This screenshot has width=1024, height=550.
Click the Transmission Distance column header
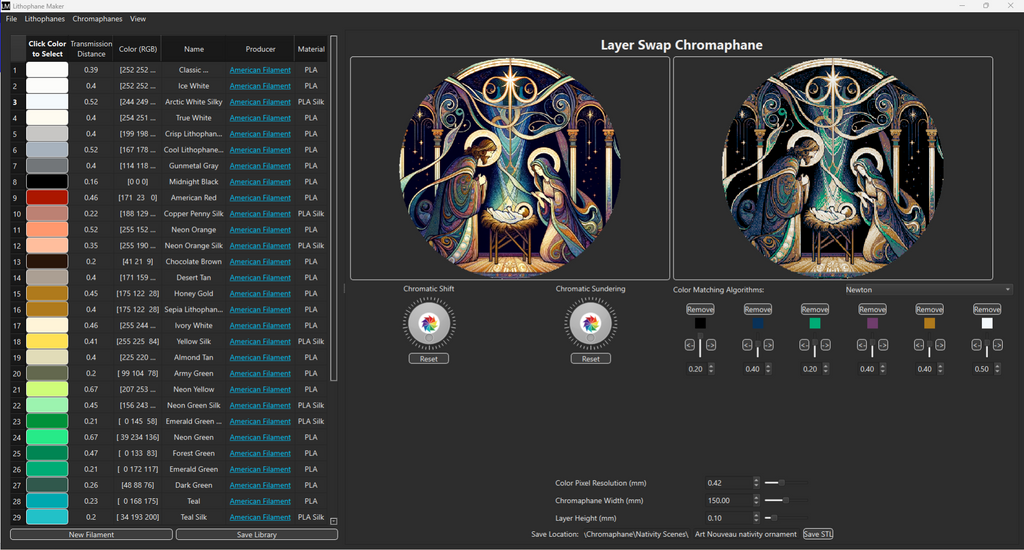[91, 49]
